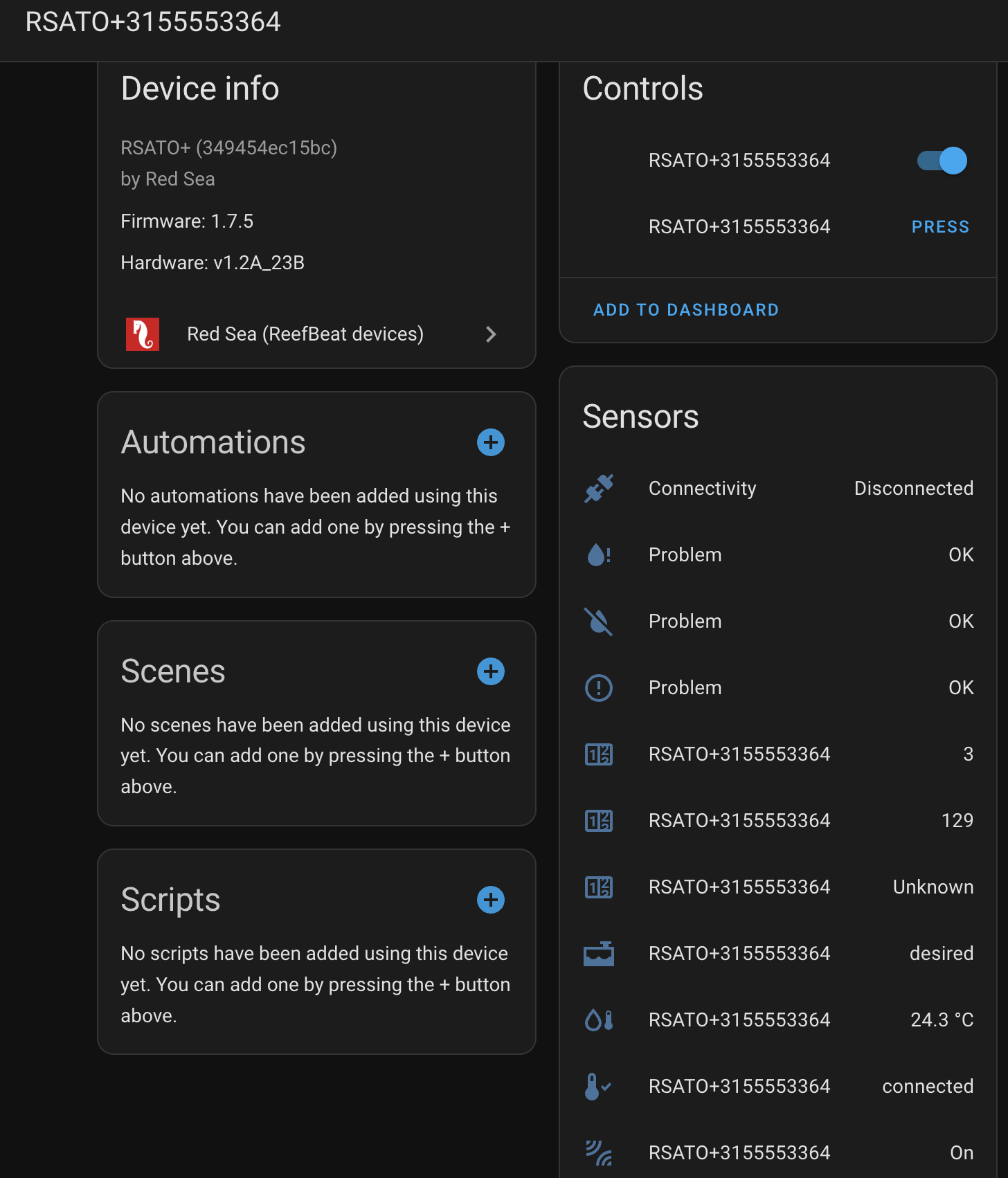This screenshot has height=1178, width=1008.
Task: Click the crossed-out water drop Problem icon
Action: 599,622
